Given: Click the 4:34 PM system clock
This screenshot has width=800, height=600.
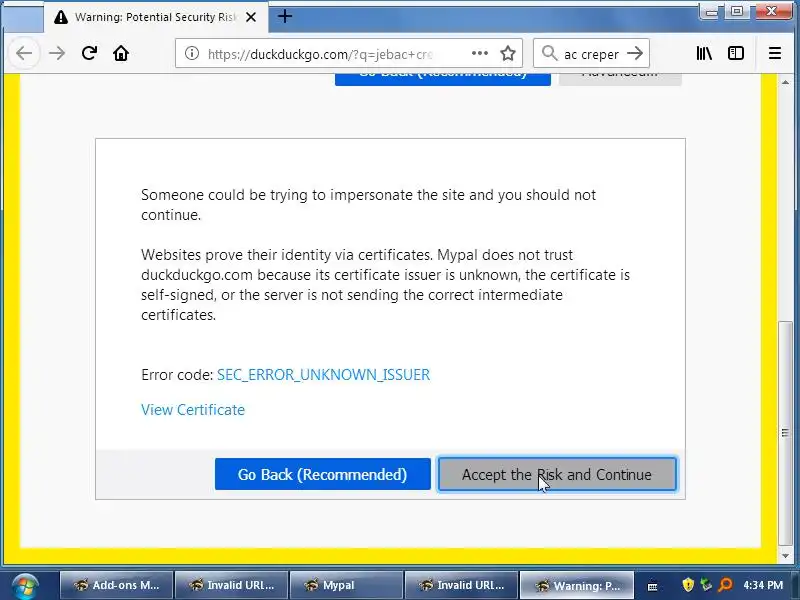Looking at the screenshot, I should coord(763,585).
